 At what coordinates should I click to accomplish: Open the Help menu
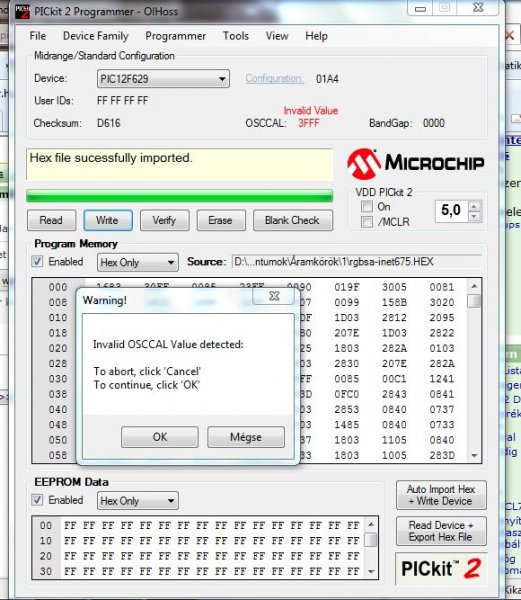316,36
